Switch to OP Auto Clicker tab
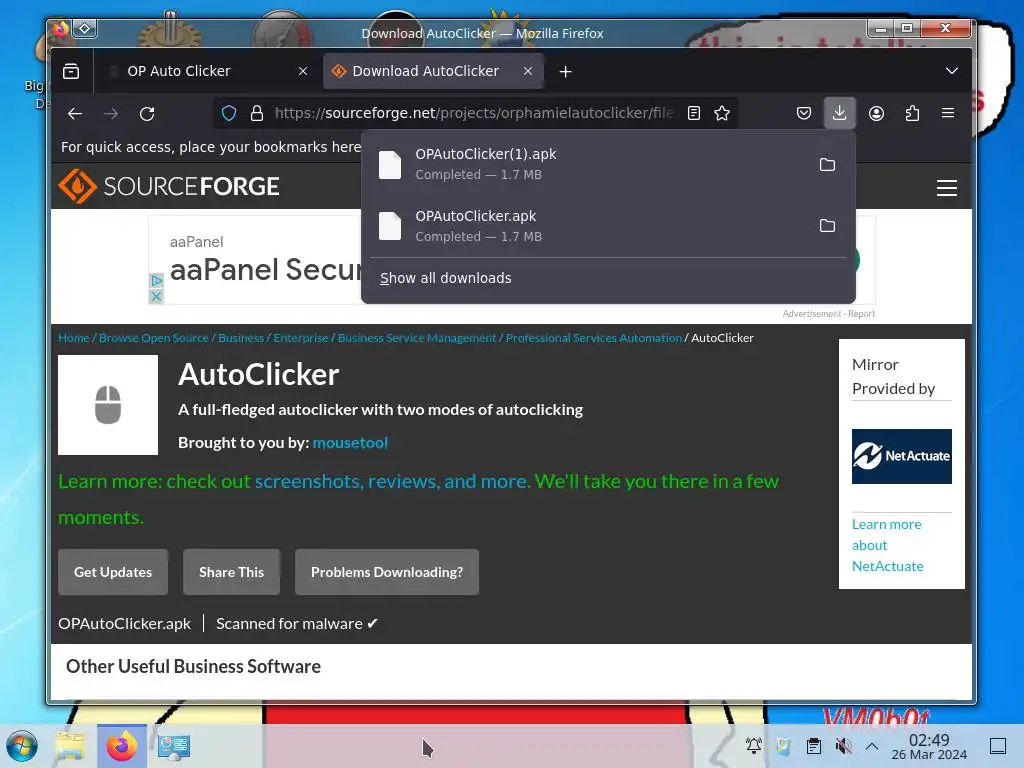 (206, 71)
